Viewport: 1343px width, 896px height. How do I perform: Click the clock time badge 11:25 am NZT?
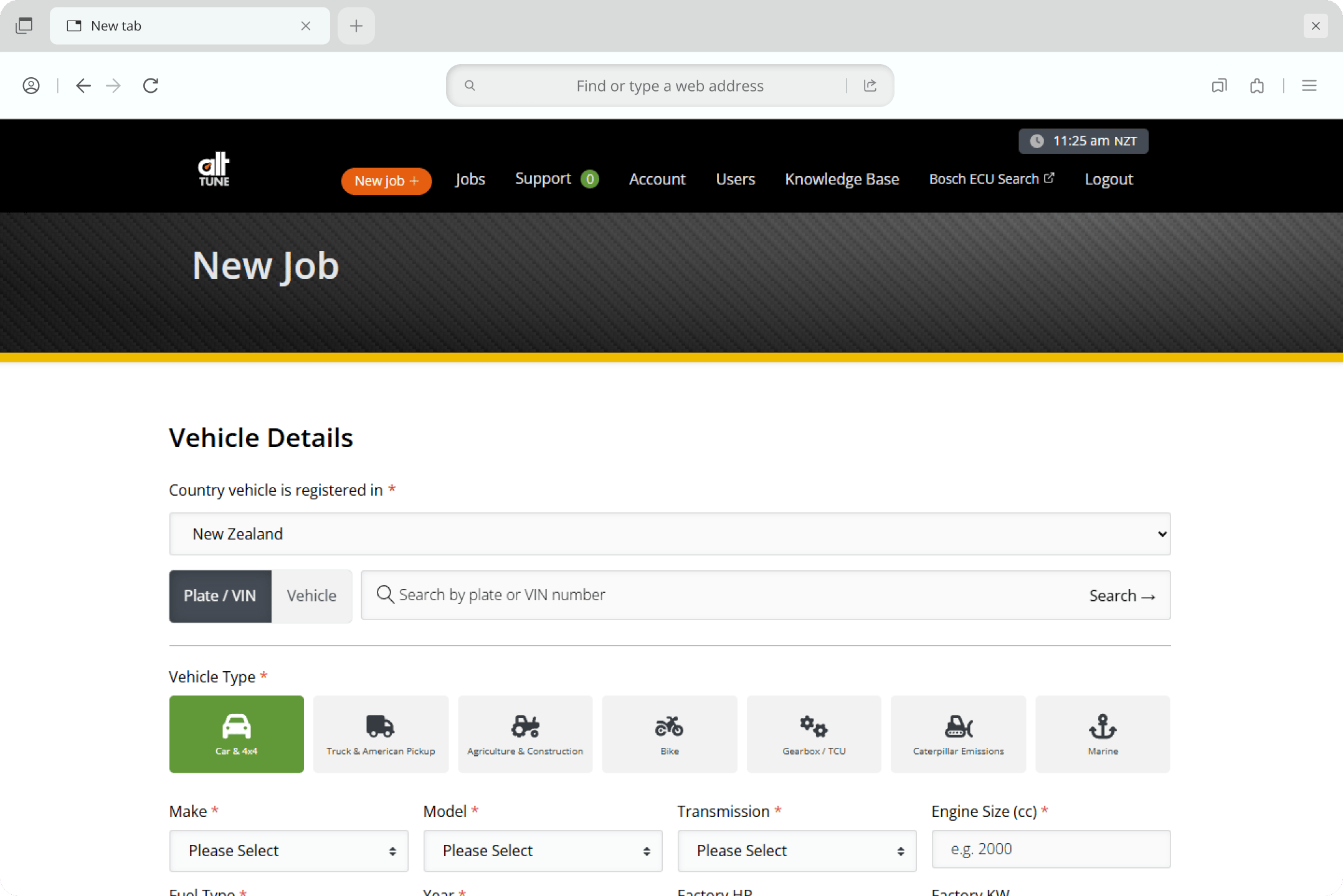point(1083,141)
